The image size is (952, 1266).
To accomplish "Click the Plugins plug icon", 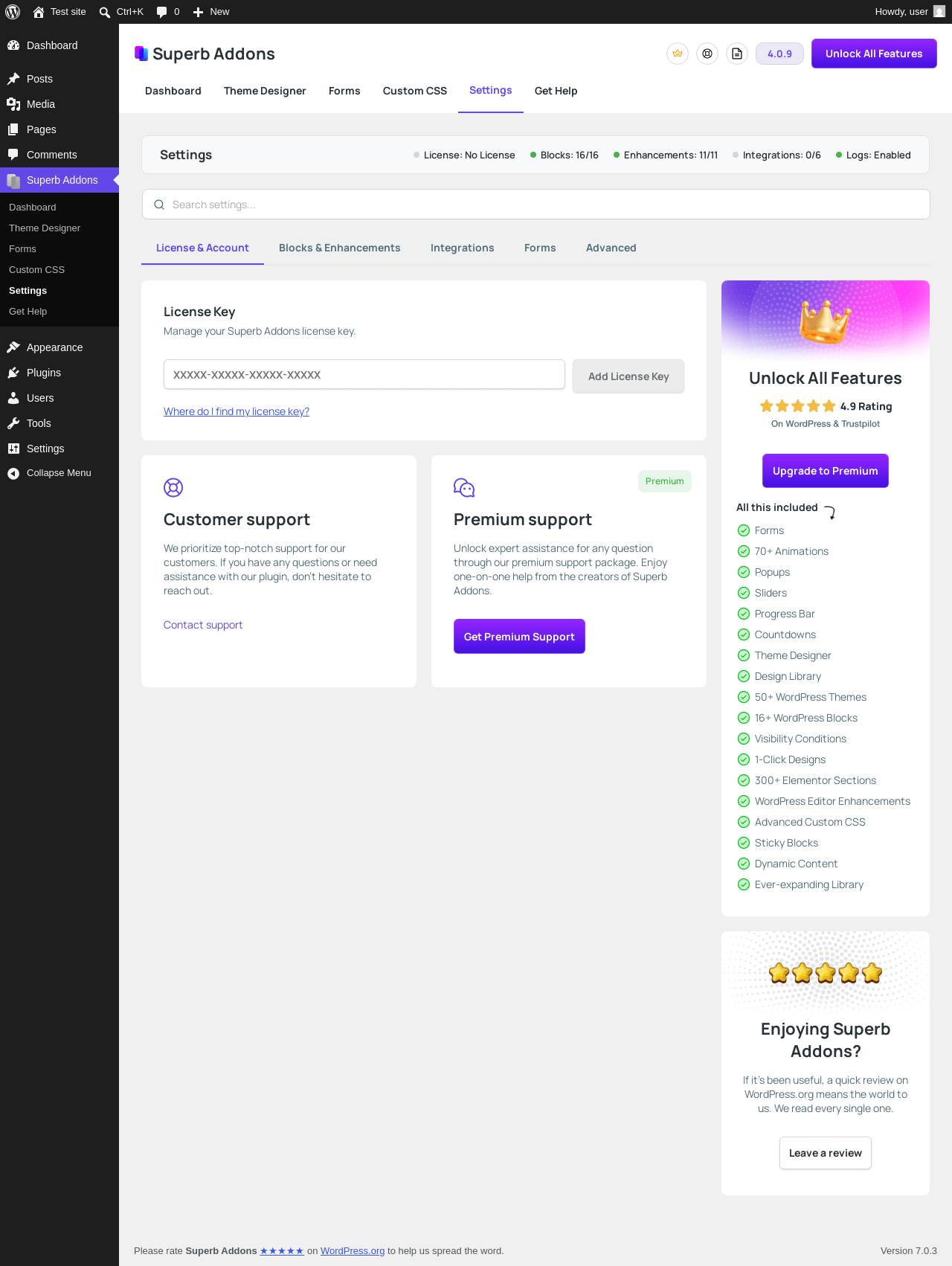I will click(13, 373).
